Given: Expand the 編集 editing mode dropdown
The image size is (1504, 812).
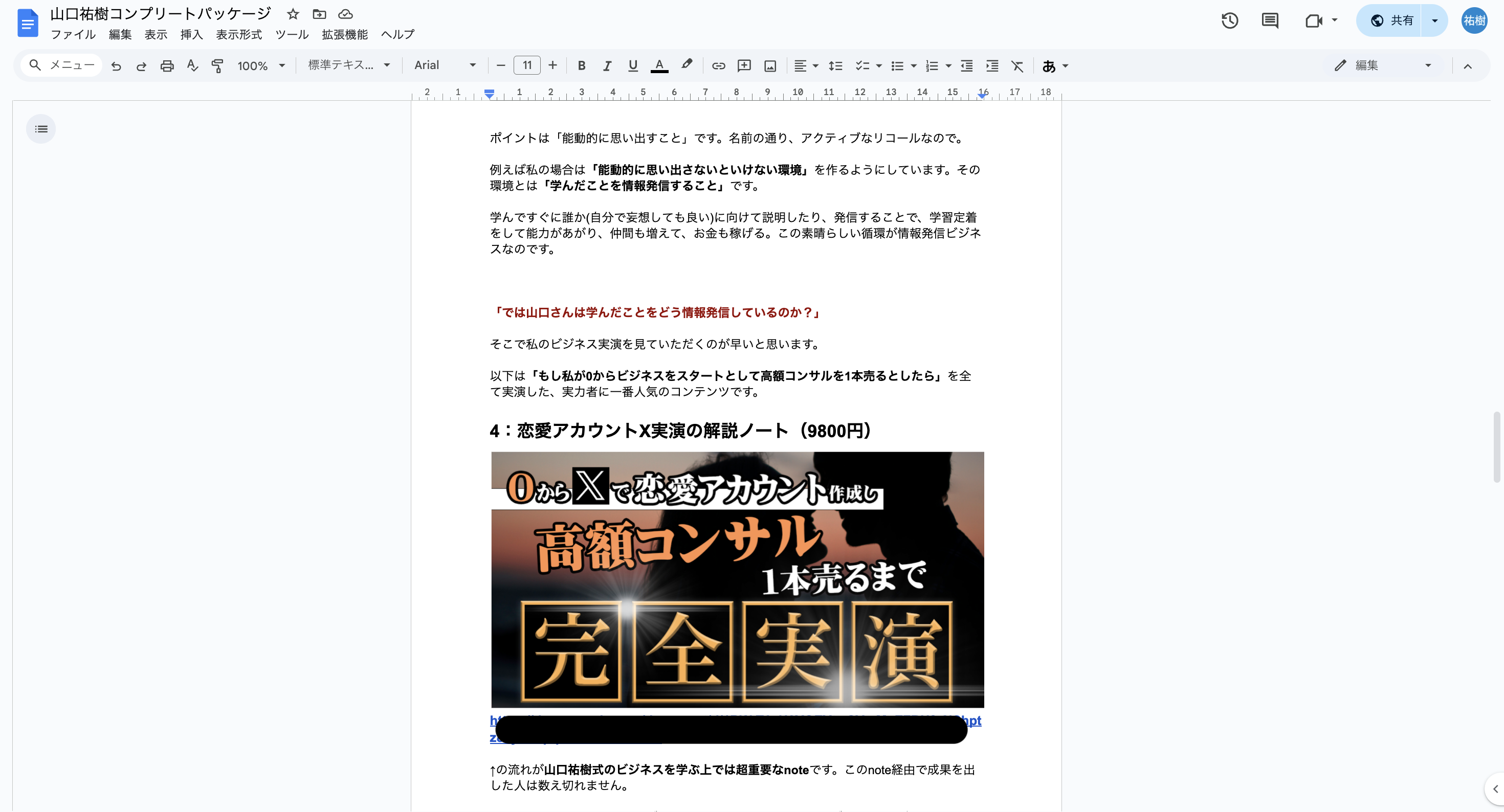Looking at the screenshot, I should (x=1383, y=65).
